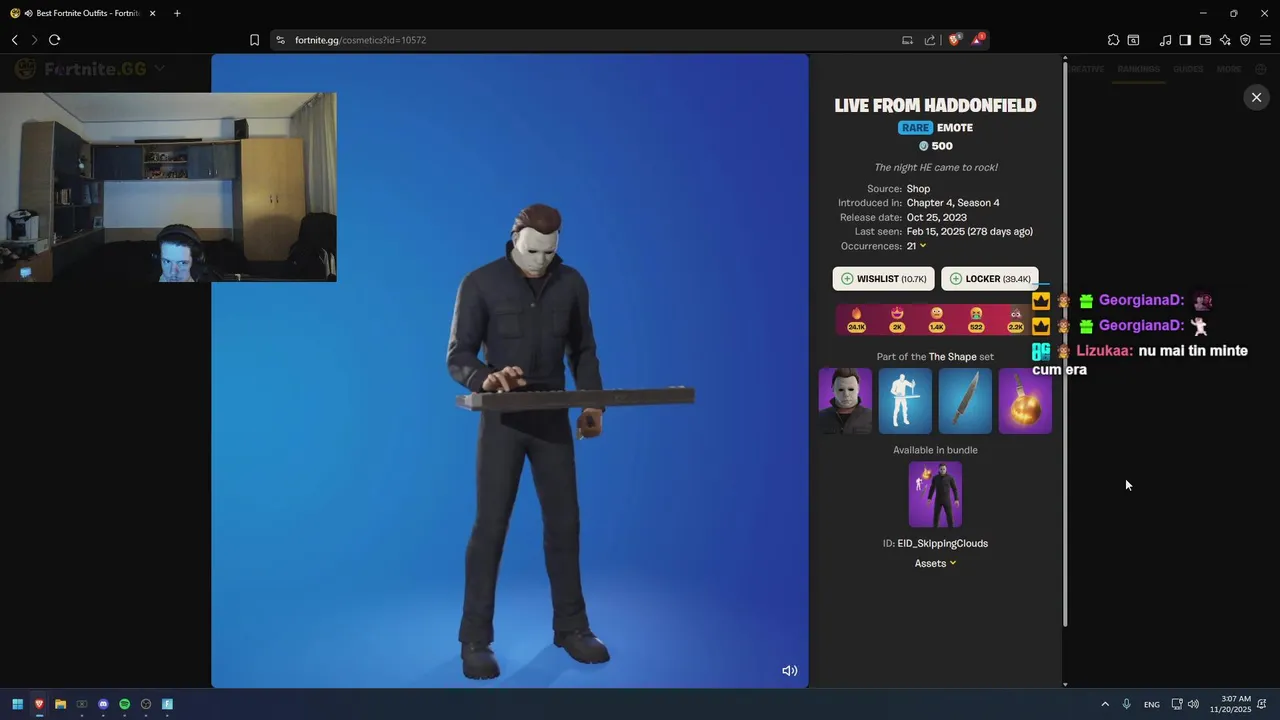
Task: Open Leo AI sparkle icon
Action: (x=1225, y=40)
